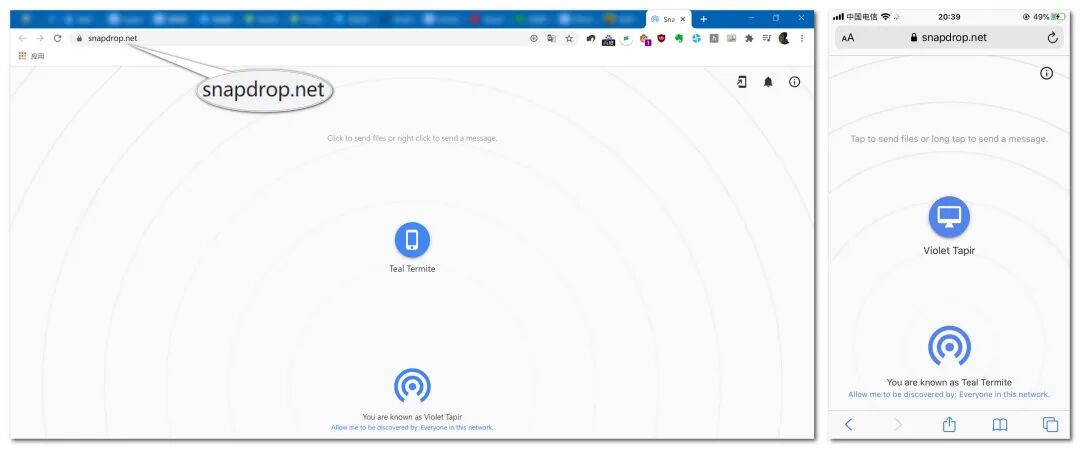
Task: Tap the phone status bar clock 20:39
Action: pyautogui.click(x=949, y=17)
